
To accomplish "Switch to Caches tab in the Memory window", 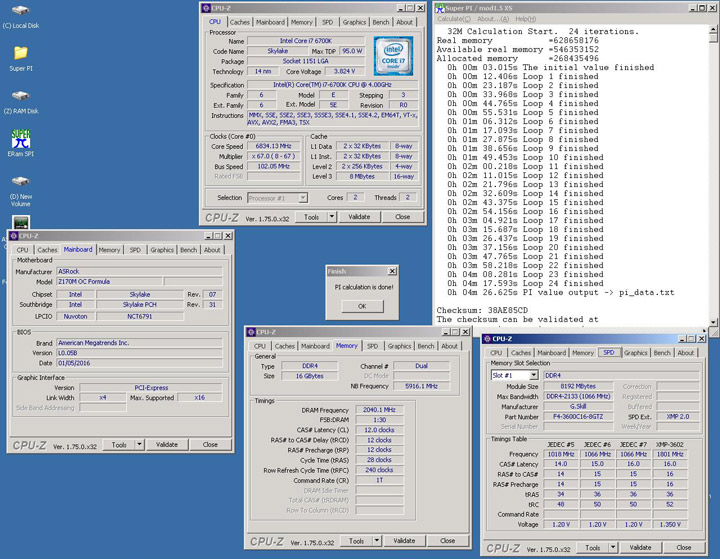I will [x=285, y=346].
